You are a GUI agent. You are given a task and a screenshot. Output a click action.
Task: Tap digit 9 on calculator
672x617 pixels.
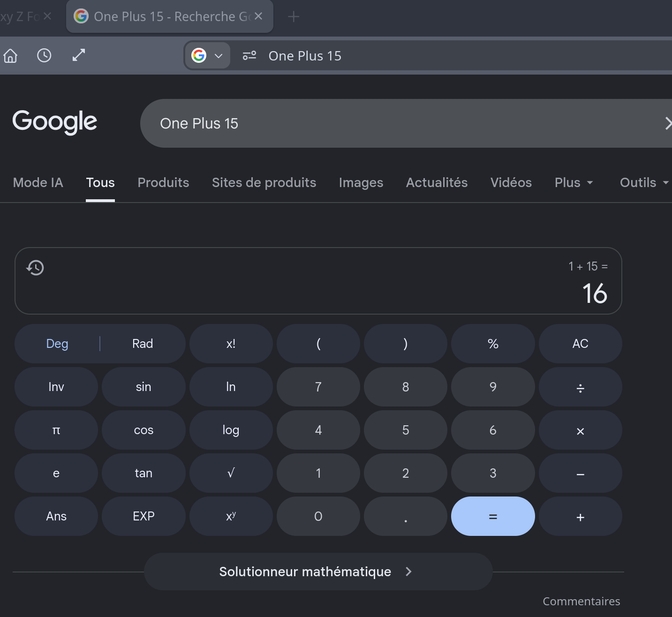click(493, 387)
